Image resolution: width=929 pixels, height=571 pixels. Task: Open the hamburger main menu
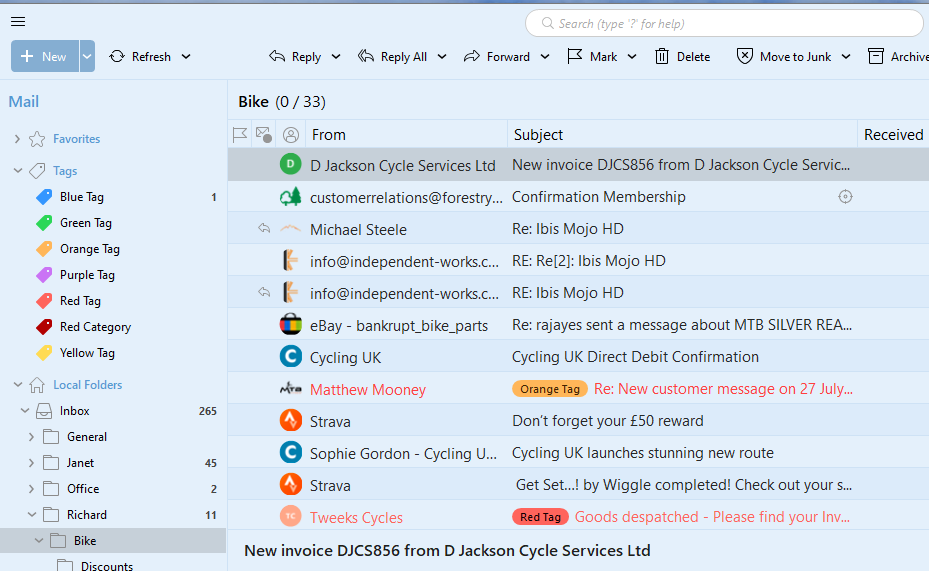[x=18, y=22]
